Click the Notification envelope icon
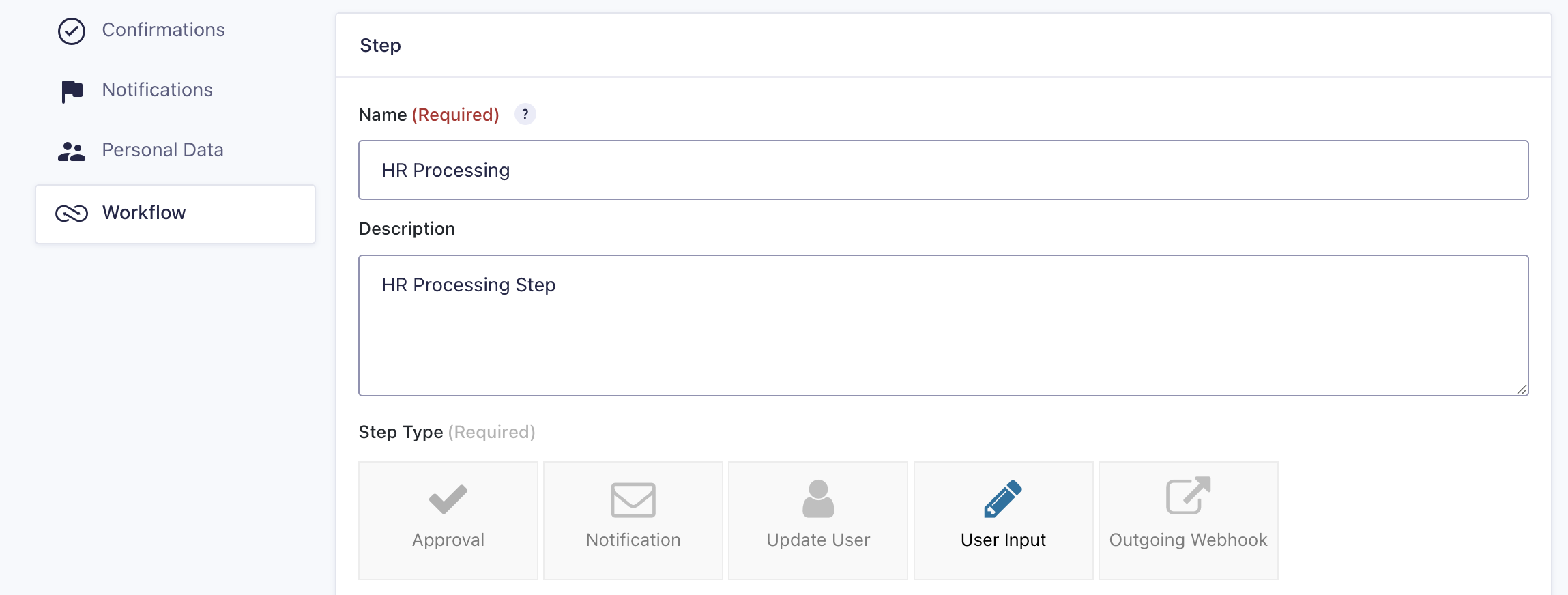 coord(633,500)
